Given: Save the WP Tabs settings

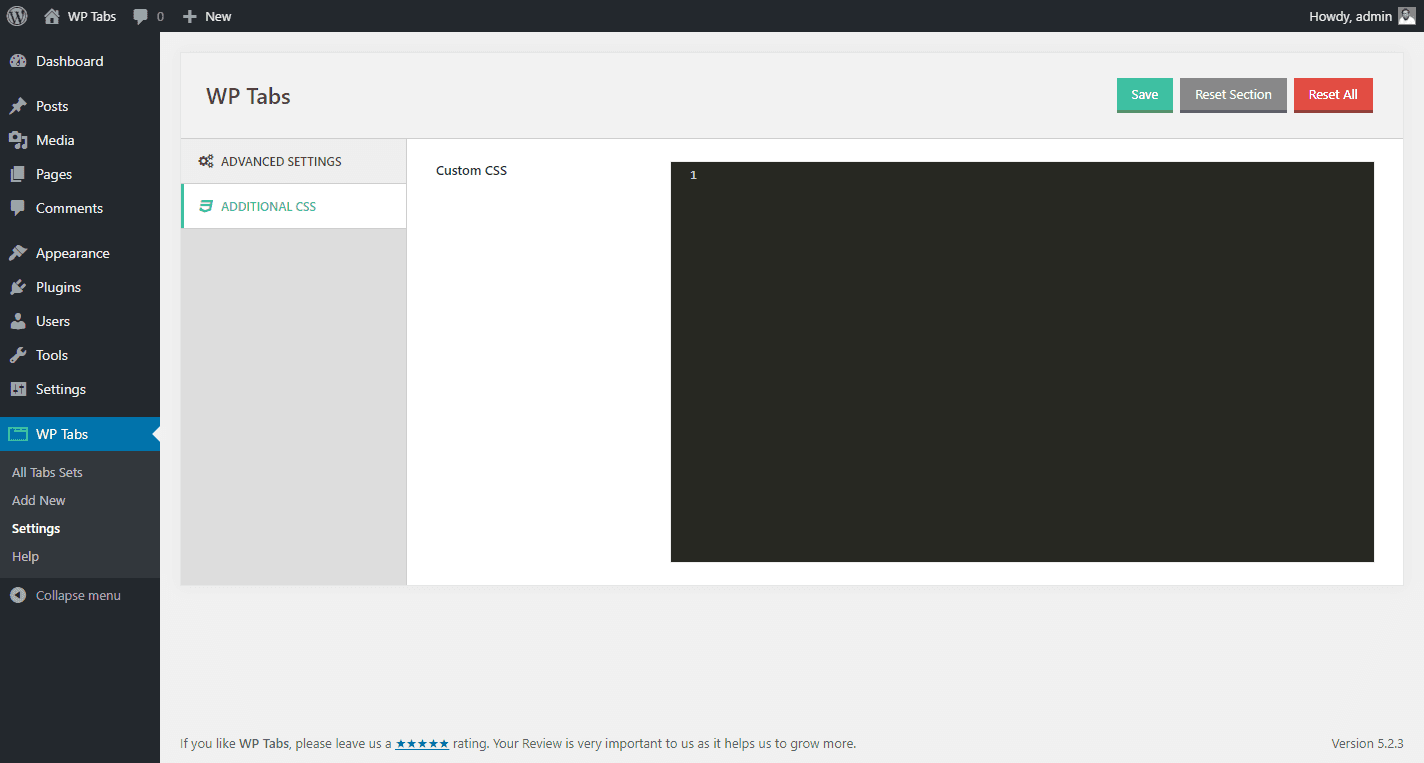Looking at the screenshot, I should coord(1145,95).
